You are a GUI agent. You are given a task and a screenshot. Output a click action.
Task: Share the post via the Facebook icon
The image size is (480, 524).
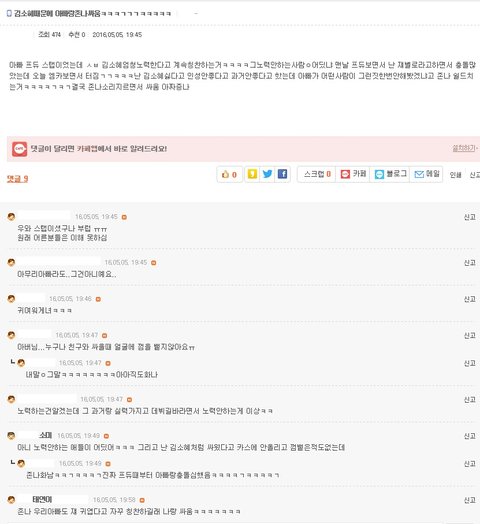[x=282, y=174]
